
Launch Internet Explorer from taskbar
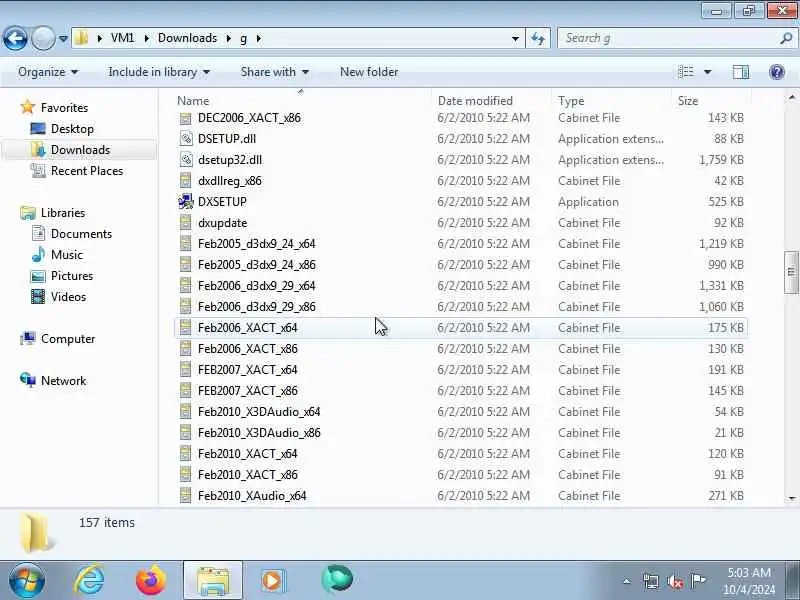(x=89, y=581)
